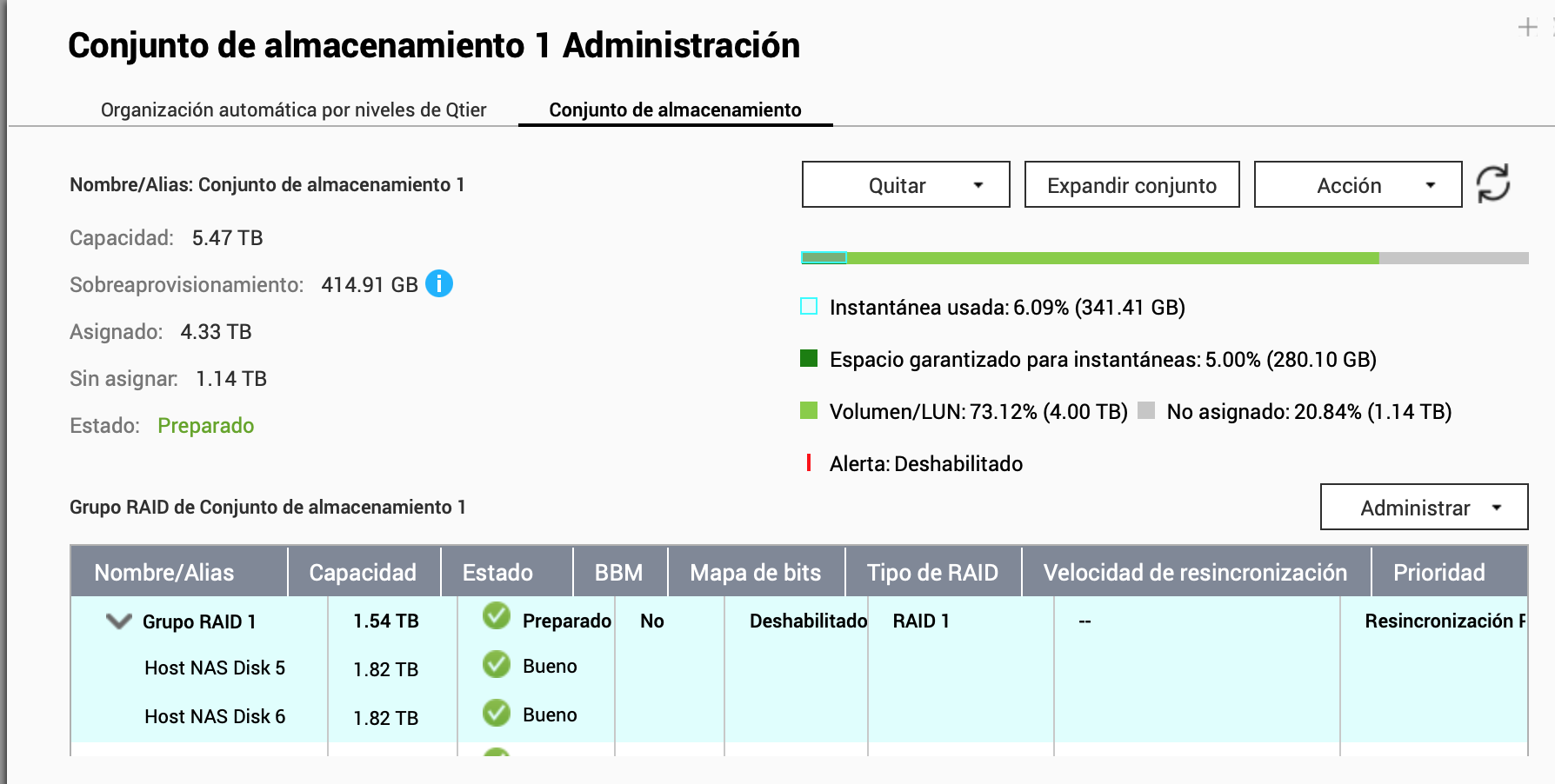The width and height of the screenshot is (1555, 784).
Task: Click the Preparado status link
Action: coord(205,426)
